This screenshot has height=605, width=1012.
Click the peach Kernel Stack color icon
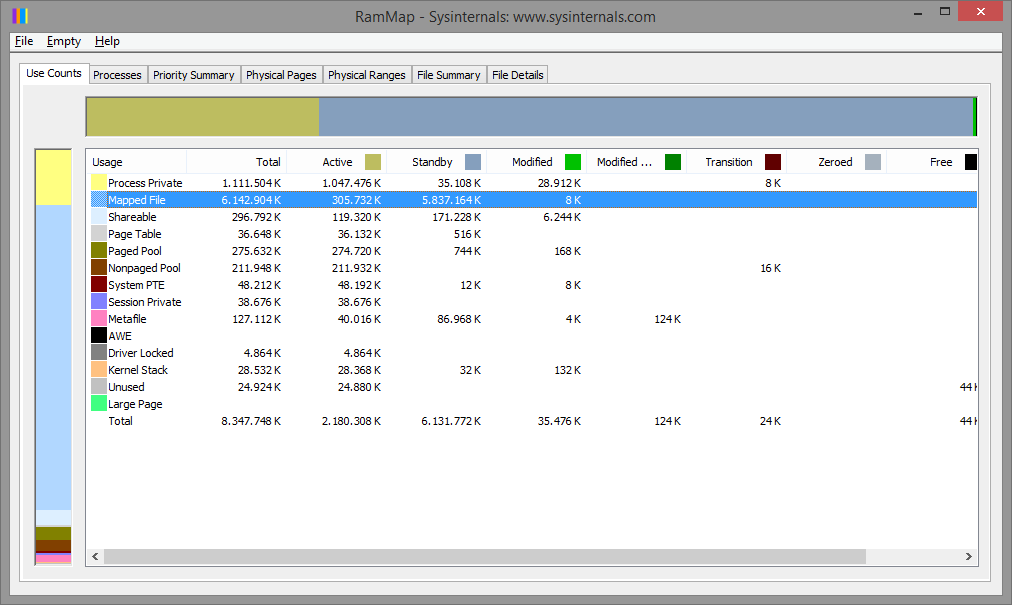click(99, 370)
